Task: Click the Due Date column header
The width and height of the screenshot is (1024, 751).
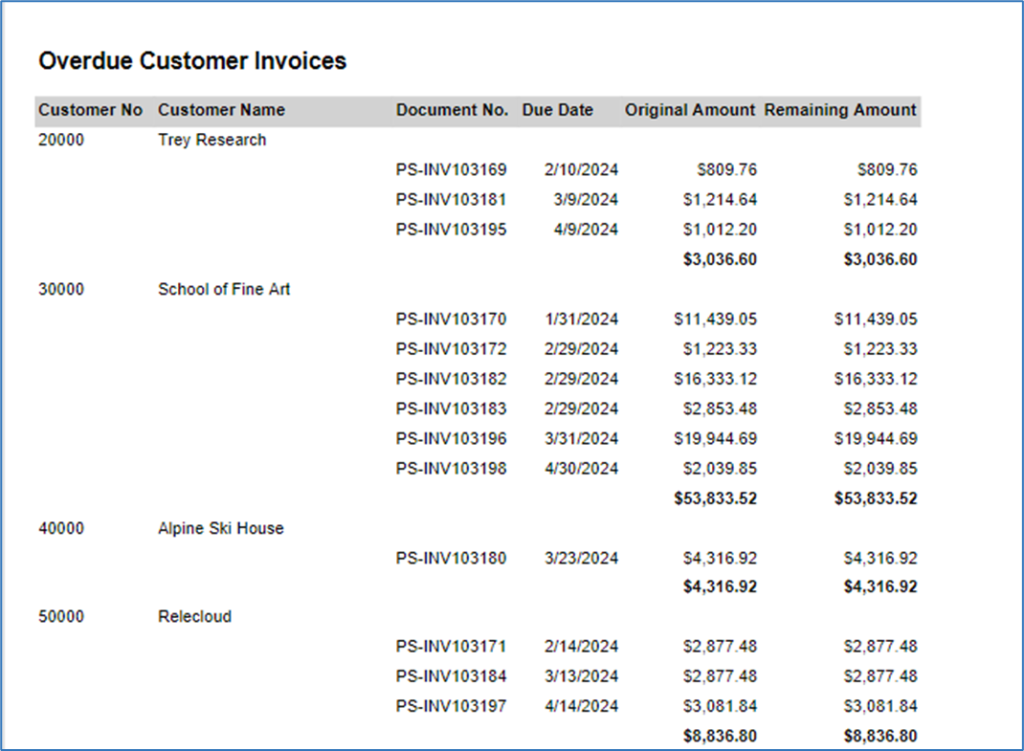Action: (557, 110)
